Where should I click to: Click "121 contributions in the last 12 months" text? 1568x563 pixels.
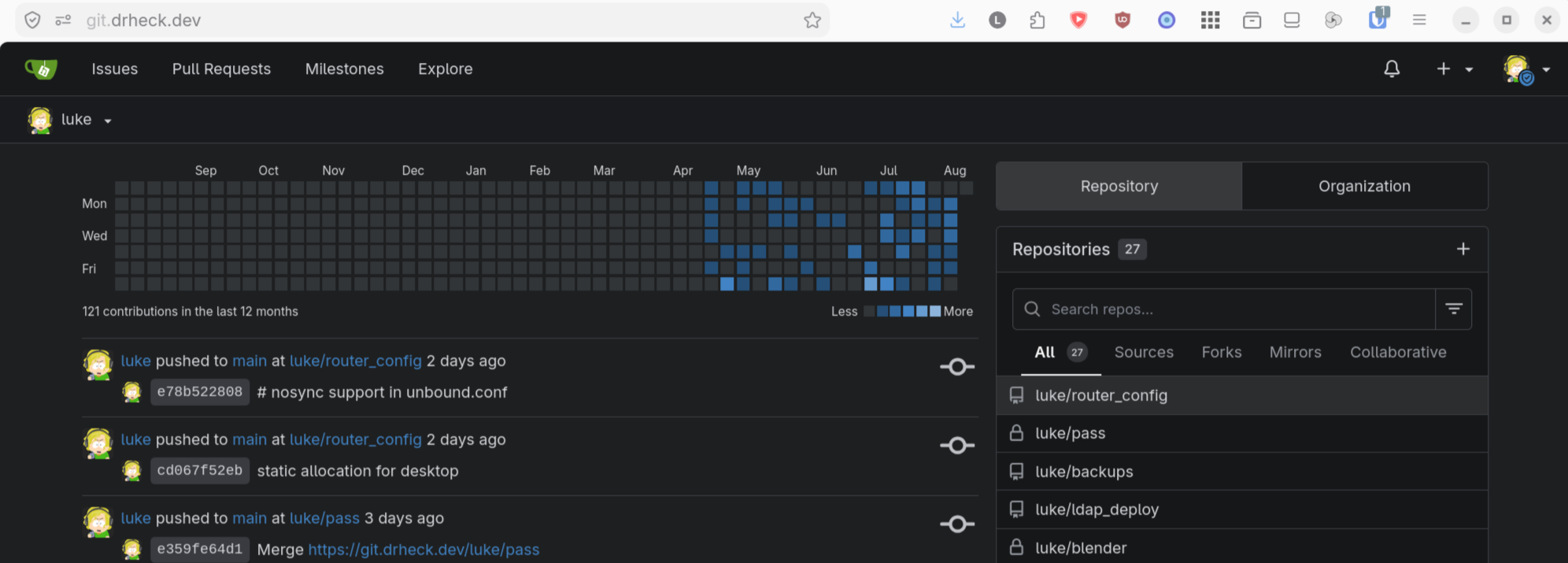point(190,312)
